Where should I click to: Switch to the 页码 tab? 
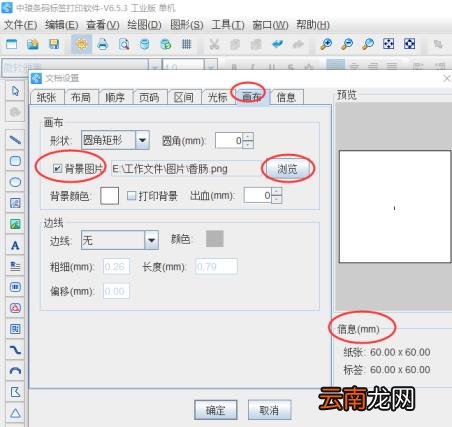(x=149, y=97)
